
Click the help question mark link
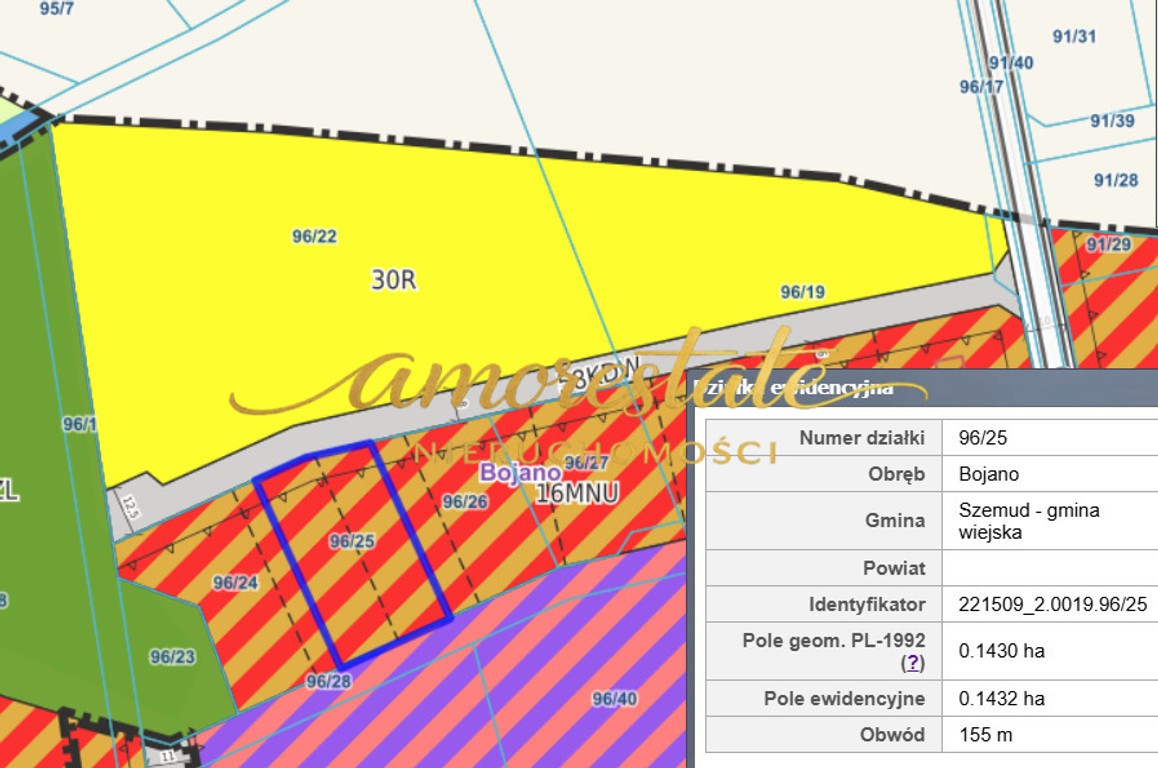point(912,662)
